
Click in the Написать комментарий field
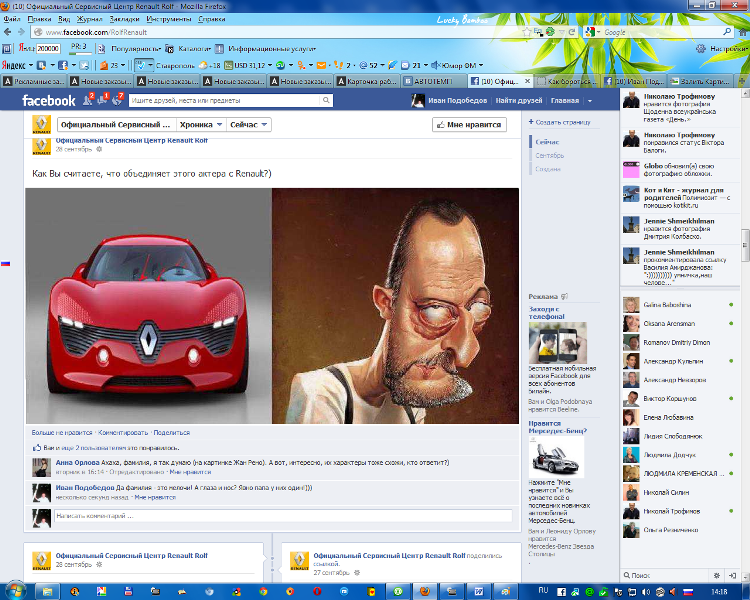pos(283,516)
